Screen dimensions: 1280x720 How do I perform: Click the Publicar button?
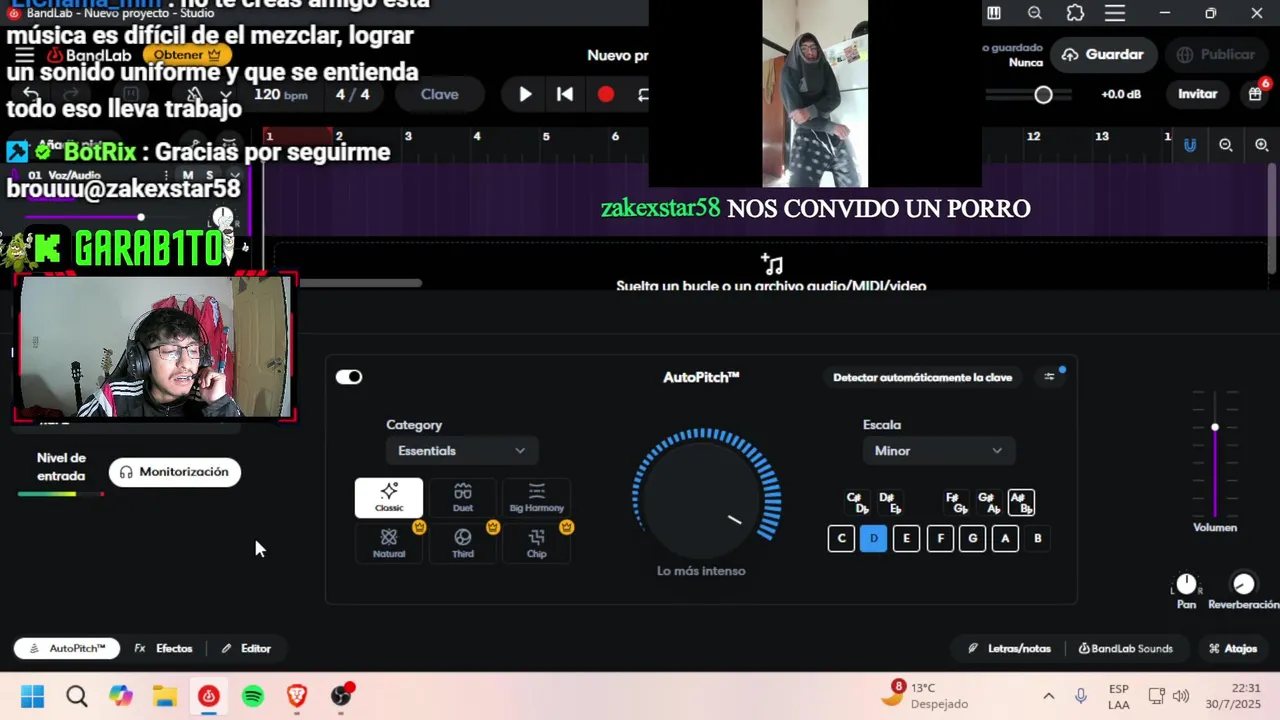1215,55
